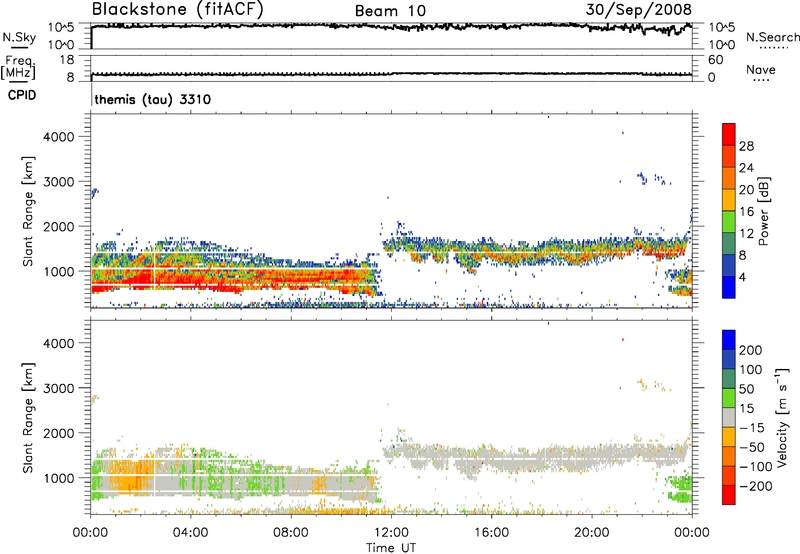Click the '-100' label on the Velocity color bar
The image size is (800, 554).
coord(756,466)
